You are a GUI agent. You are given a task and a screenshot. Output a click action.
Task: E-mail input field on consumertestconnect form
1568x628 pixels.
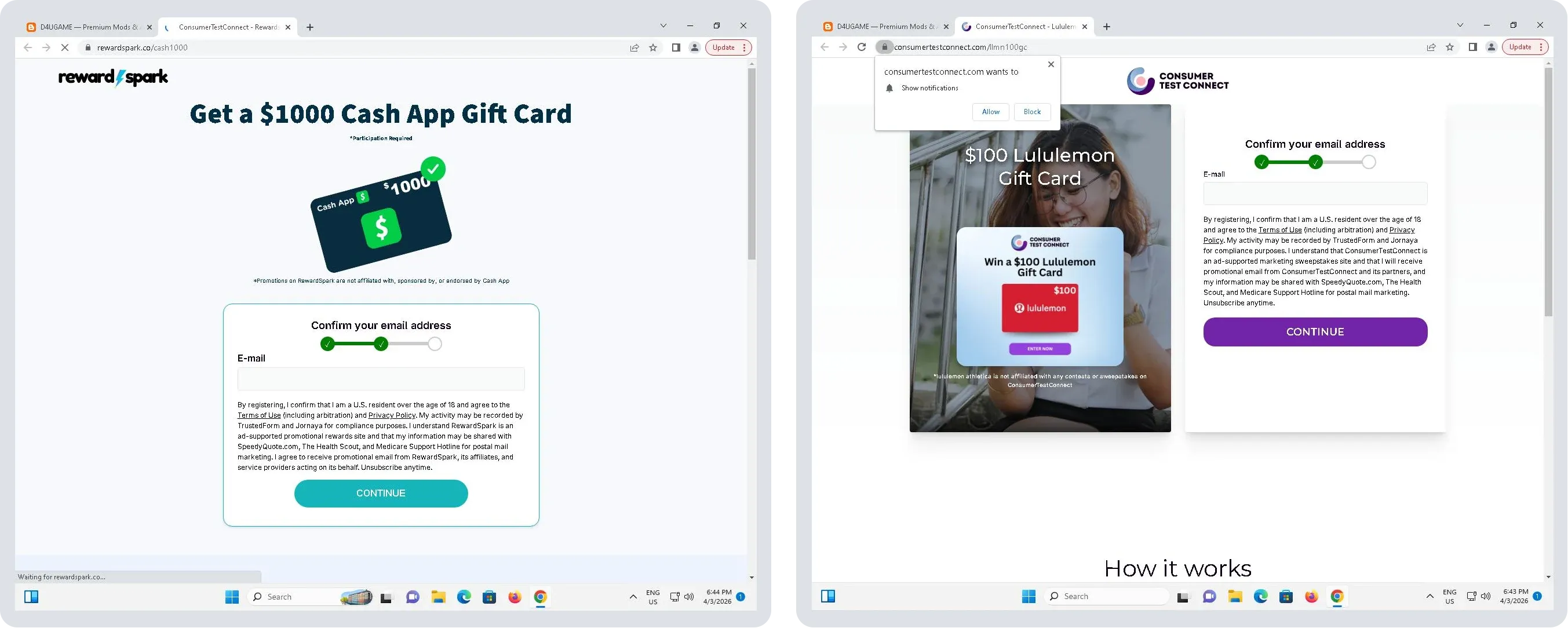[x=1315, y=193]
